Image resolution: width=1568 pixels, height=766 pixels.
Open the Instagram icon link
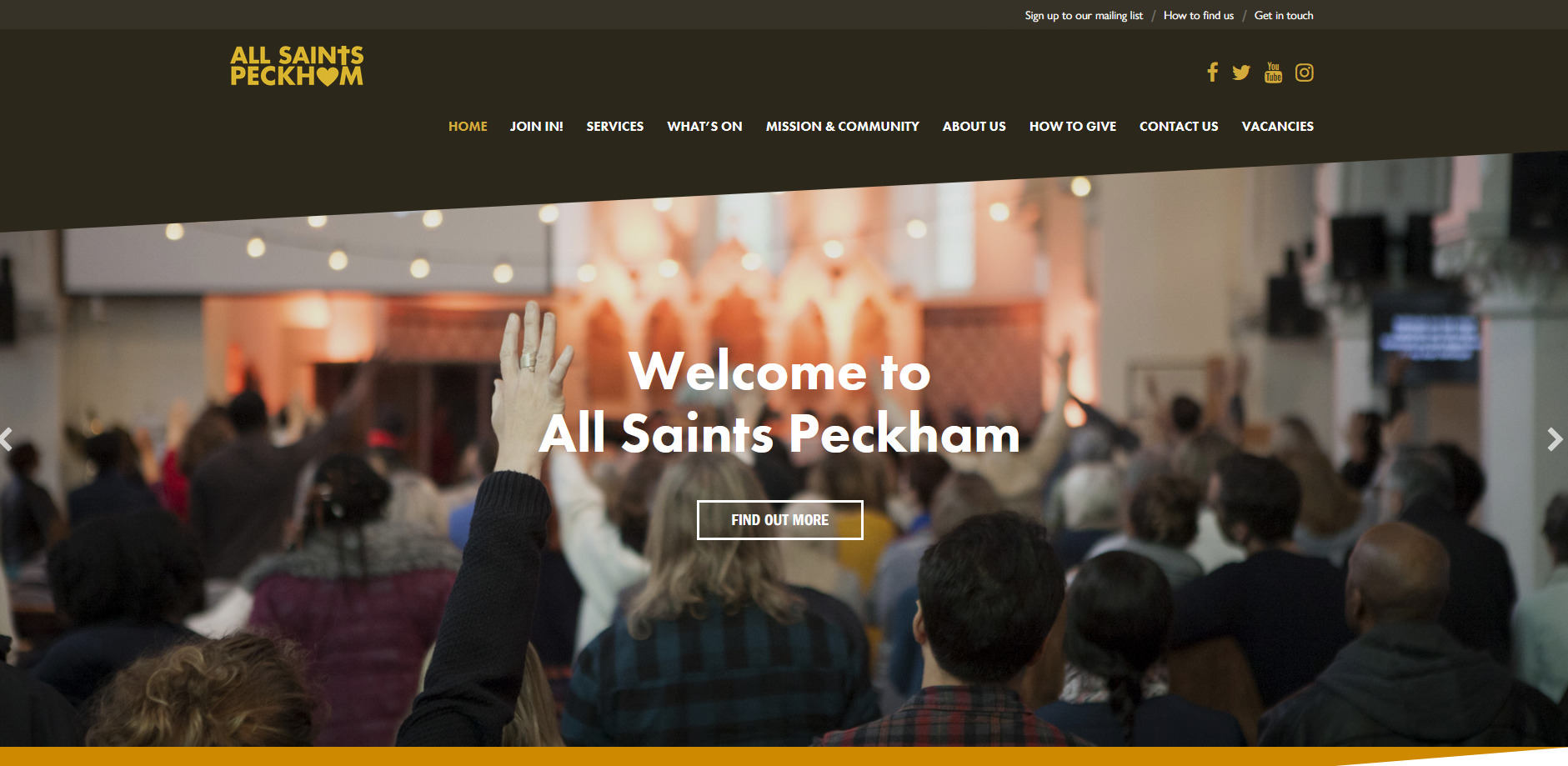click(x=1305, y=73)
